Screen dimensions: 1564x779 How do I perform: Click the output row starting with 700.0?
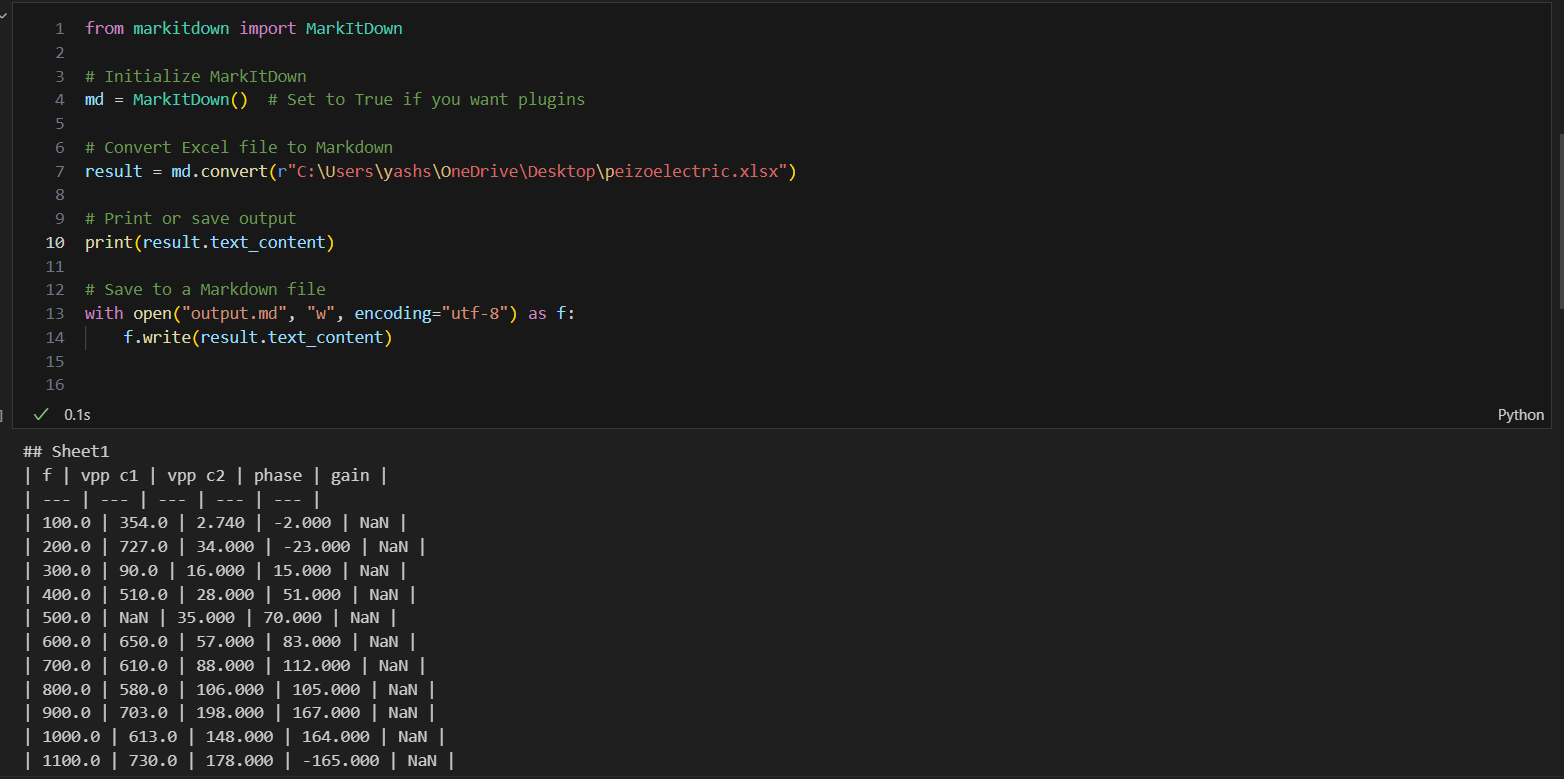pos(224,666)
